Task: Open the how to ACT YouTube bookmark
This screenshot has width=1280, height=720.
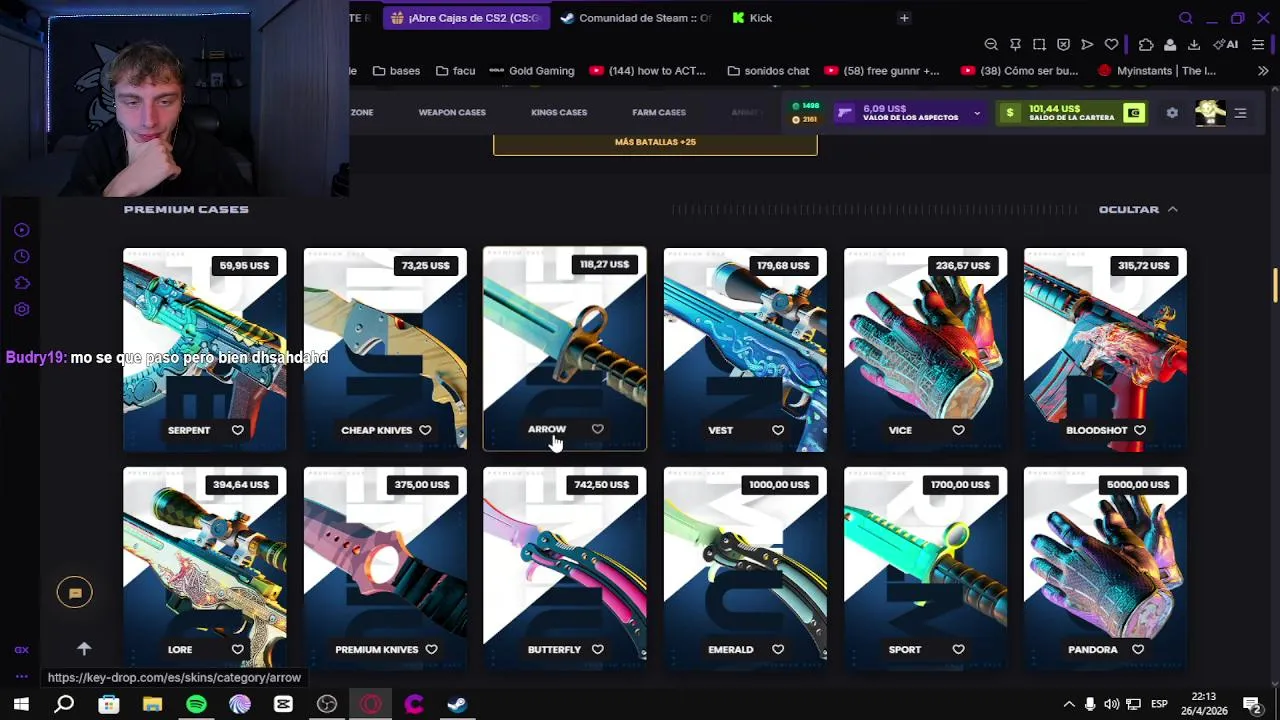Action: 648,71
